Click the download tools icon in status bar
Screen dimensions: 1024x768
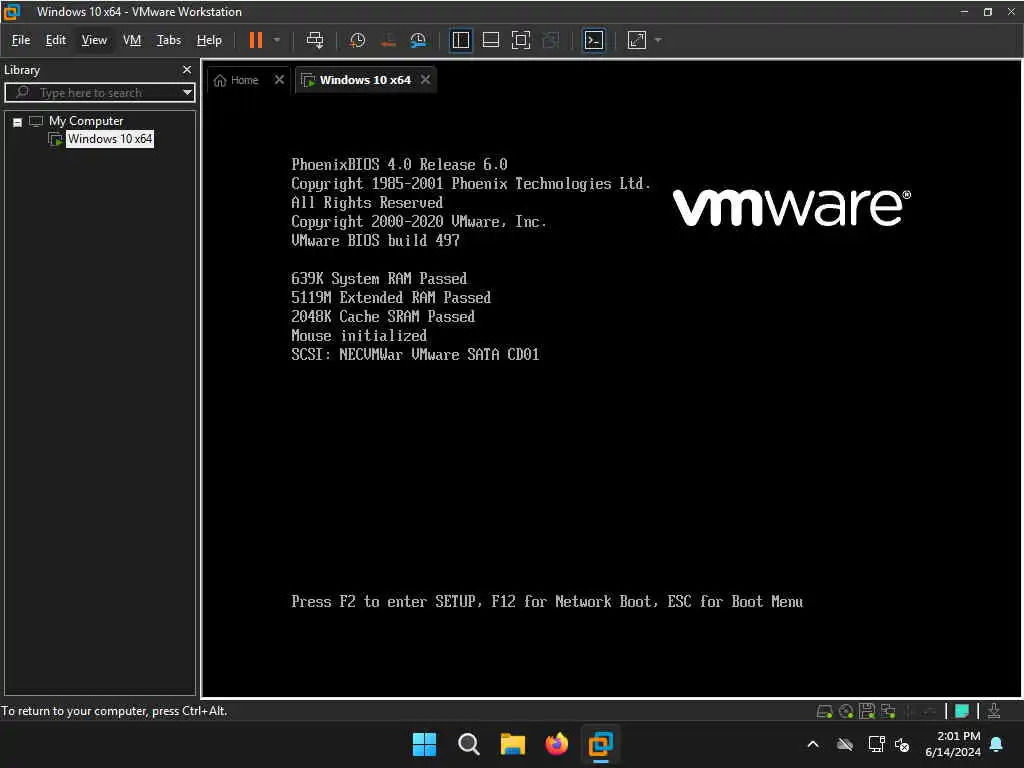994,711
